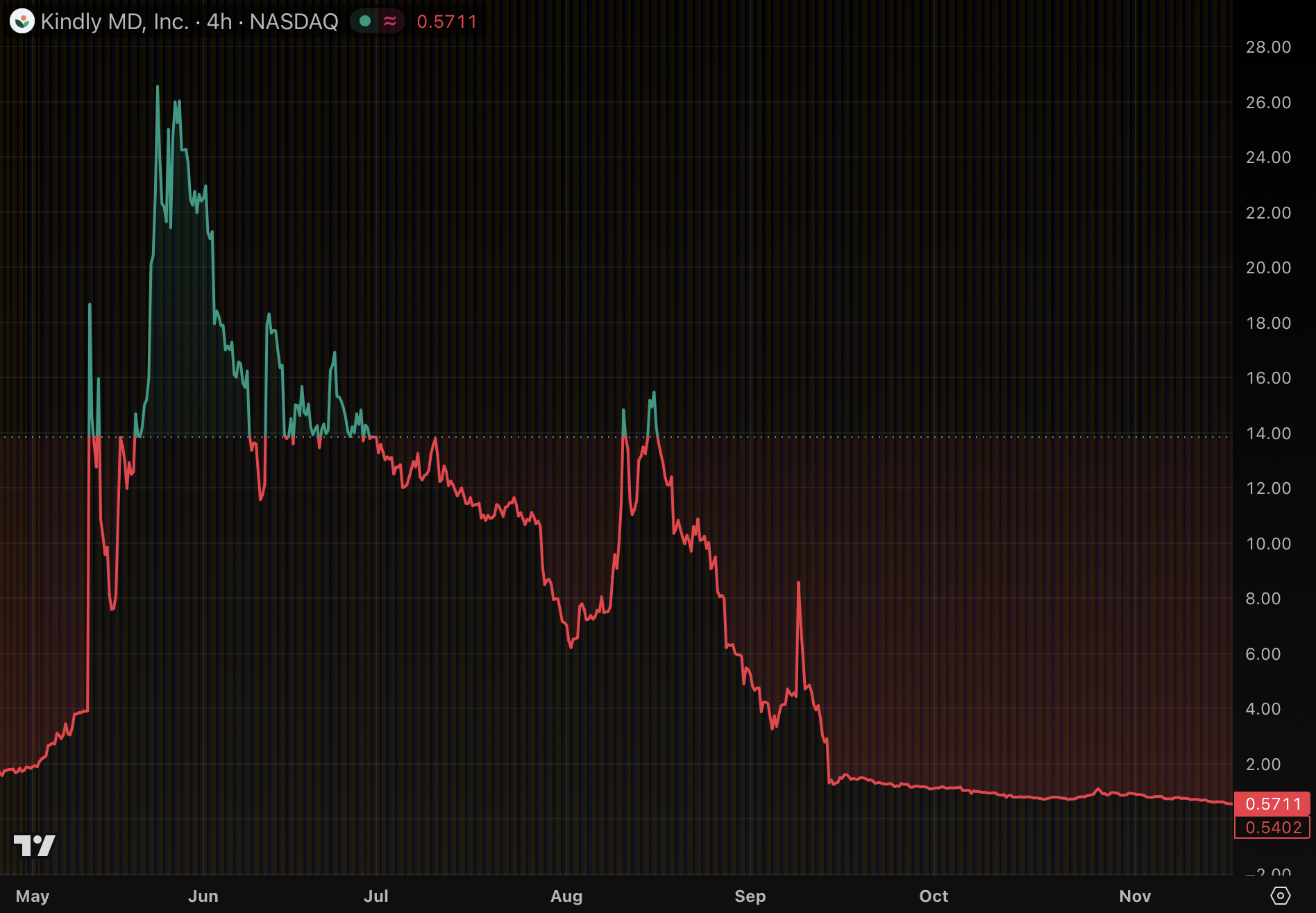Click the 14.00 level on price axis
1316x913 pixels.
pos(1268,434)
